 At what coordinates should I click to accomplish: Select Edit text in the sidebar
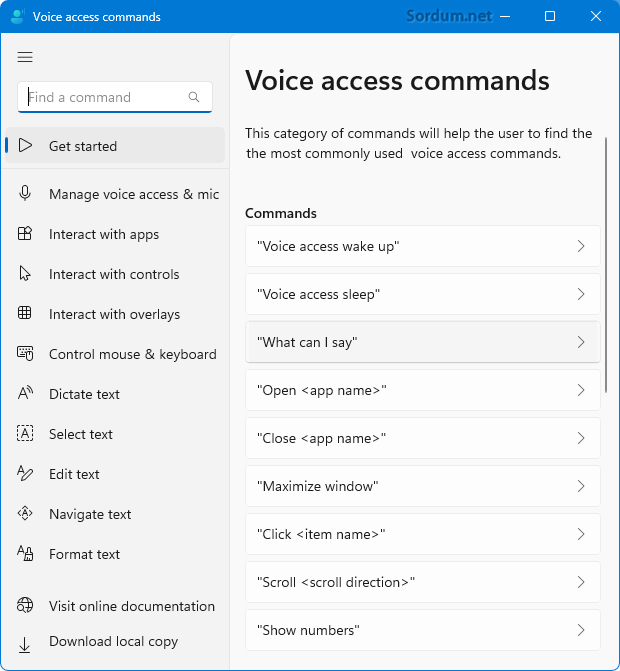[x=74, y=474]
